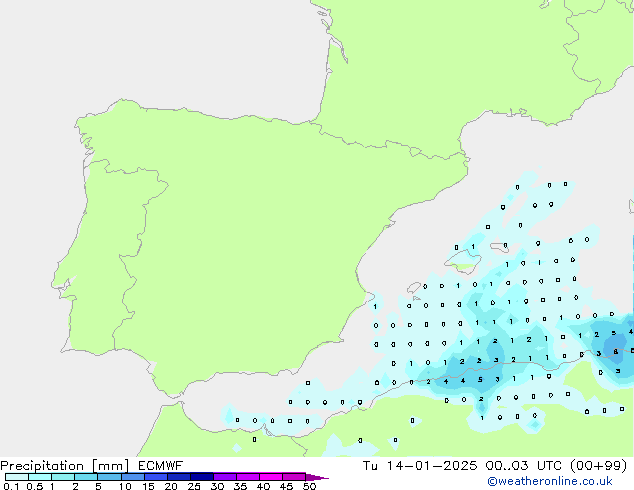This screenshot has height=490, width=634.
Task: Click the legend label '30'
Action: [218, 486]
